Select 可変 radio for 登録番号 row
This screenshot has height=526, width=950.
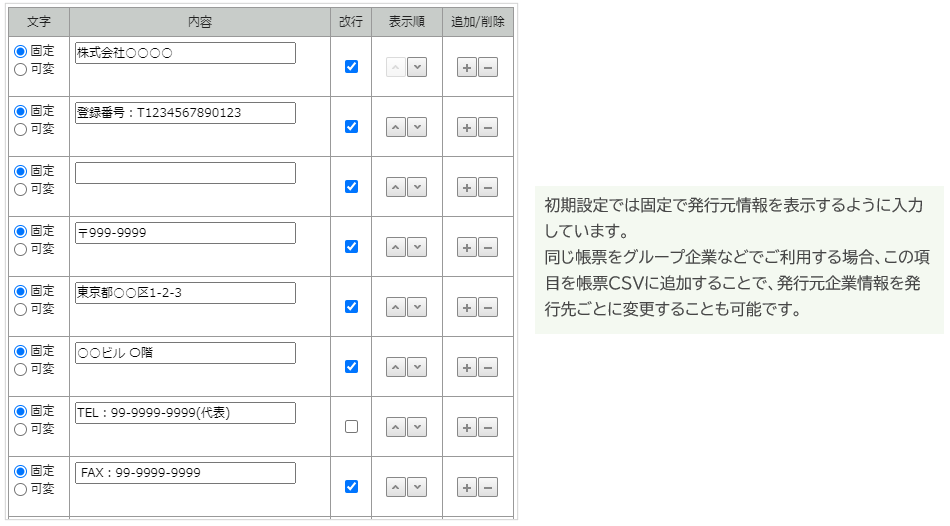[x=20, y=129]
